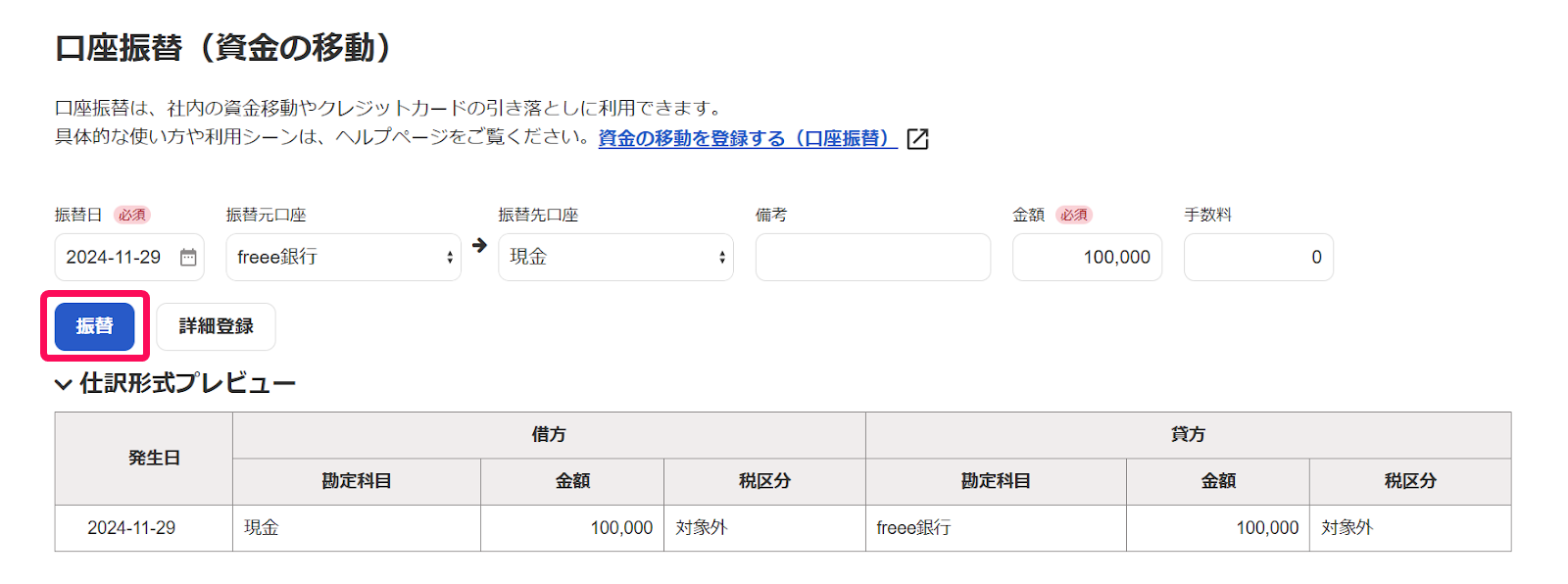1568x584 pixels.
Task: Open the 資金の移動を登録する（口座振替） help link
Action: [747, 138]
